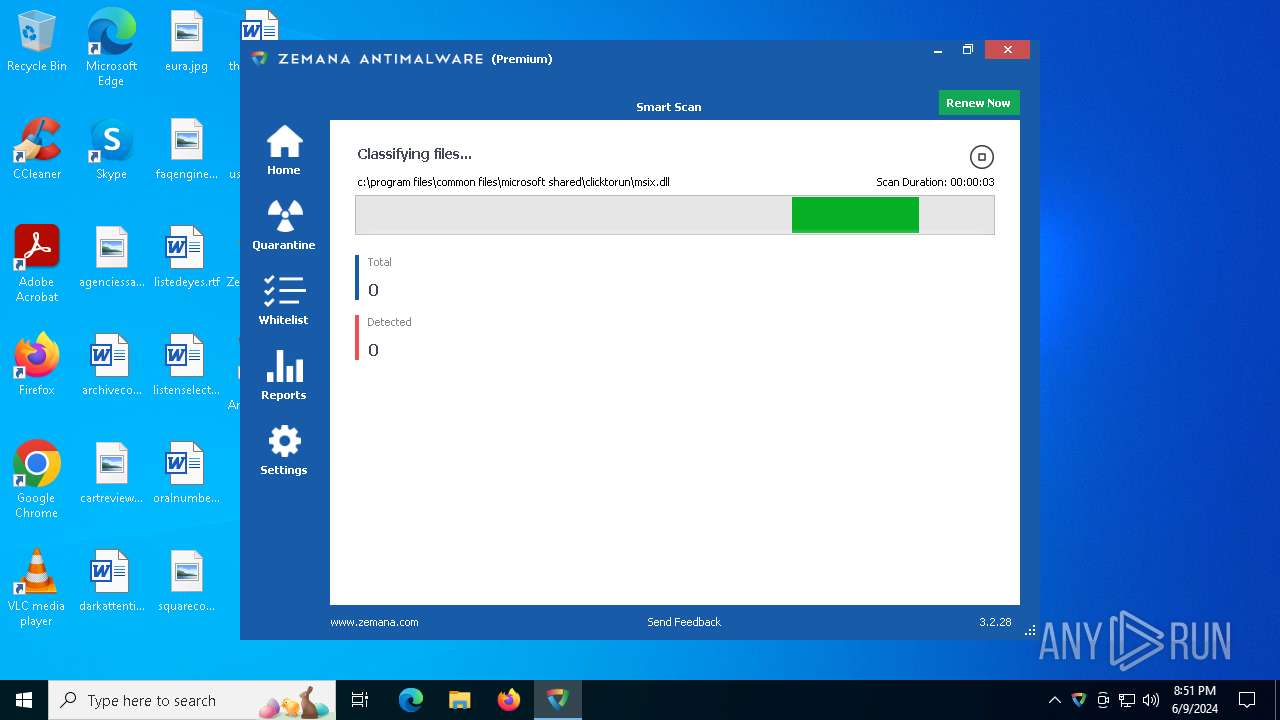Click the Scan Duration timer text
1280x720 pixels.
pos(935,183)
